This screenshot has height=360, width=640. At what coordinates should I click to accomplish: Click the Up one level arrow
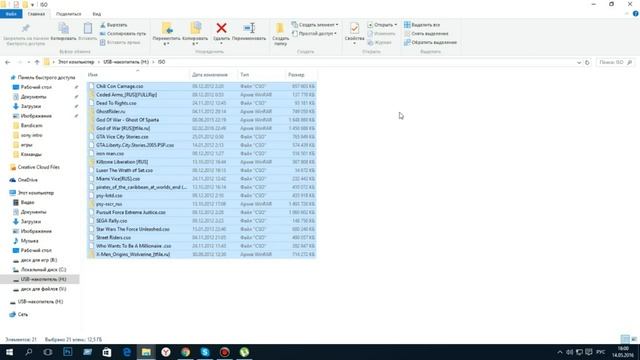pos(37,62)
